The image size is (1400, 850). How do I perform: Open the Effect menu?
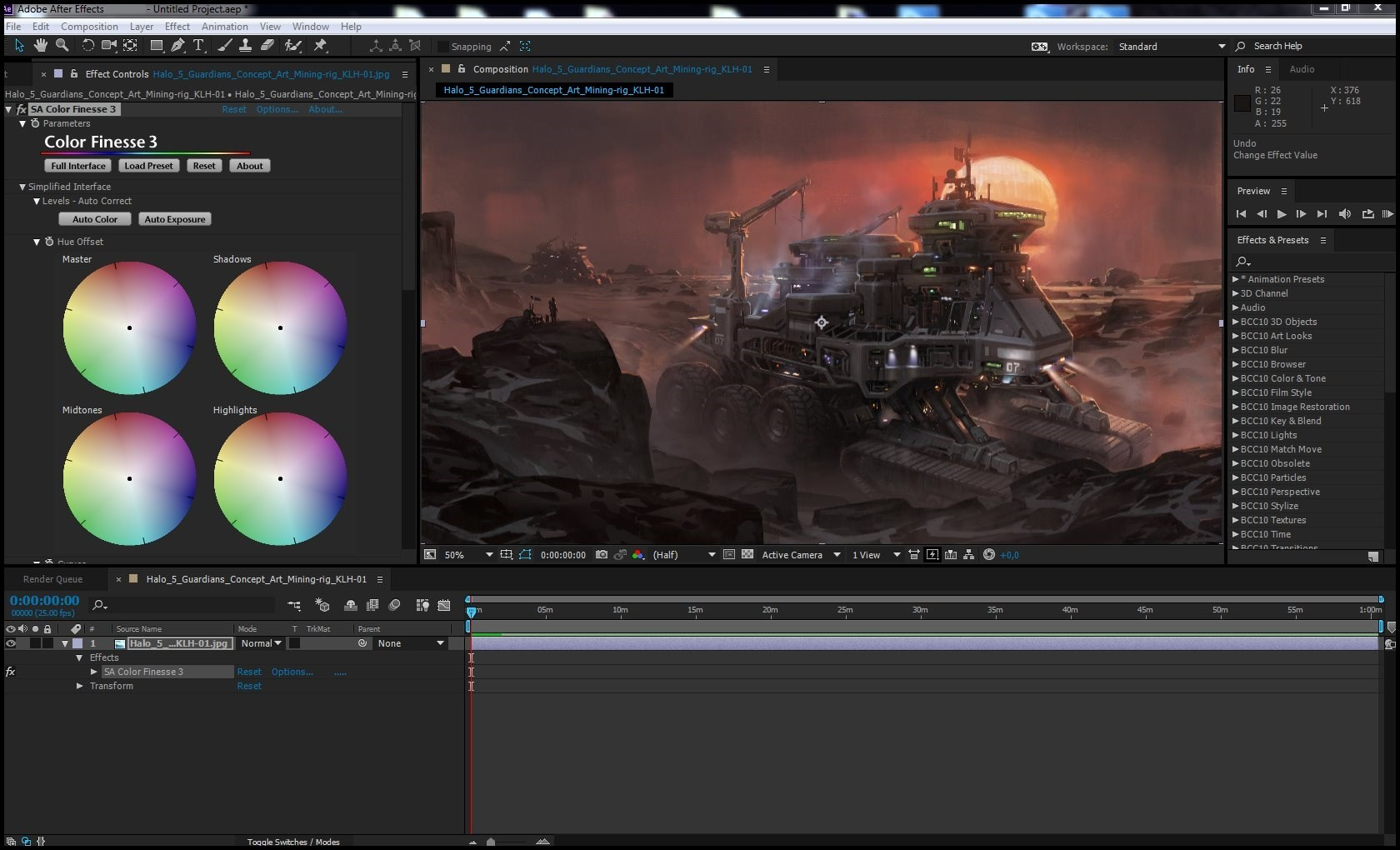point(177,26)
